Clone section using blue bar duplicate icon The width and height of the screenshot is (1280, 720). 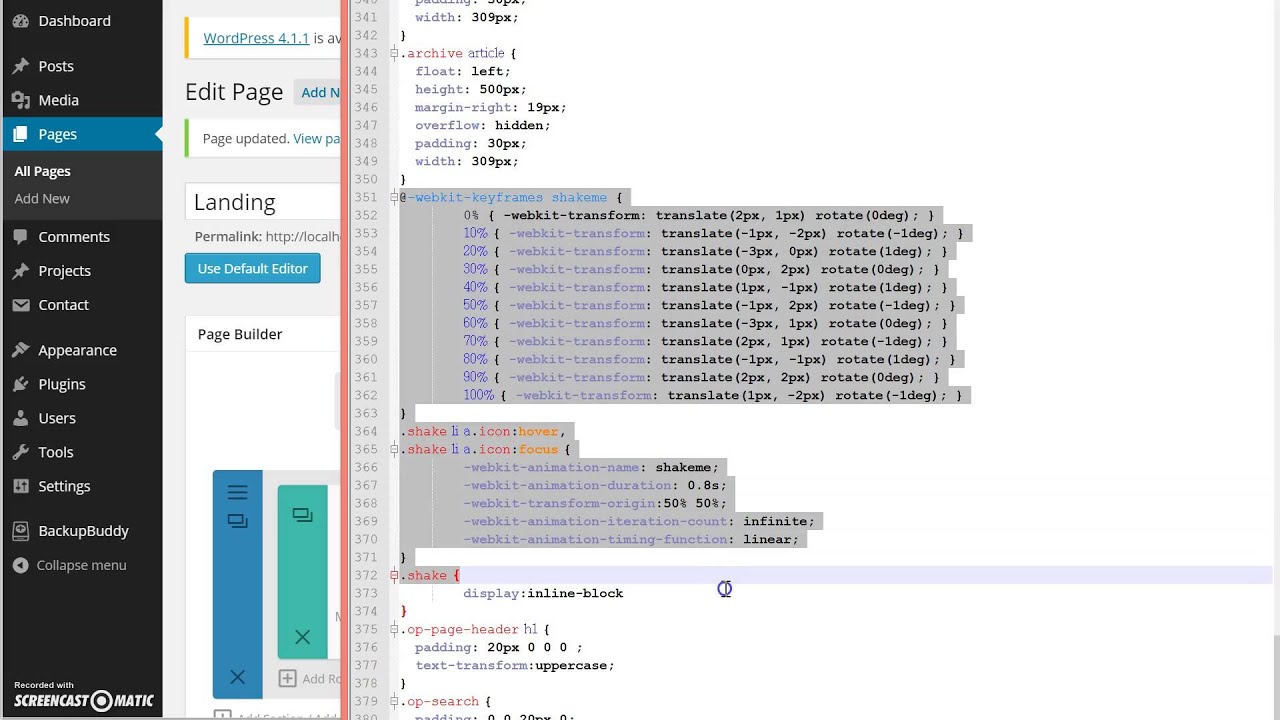pos(237,521)
